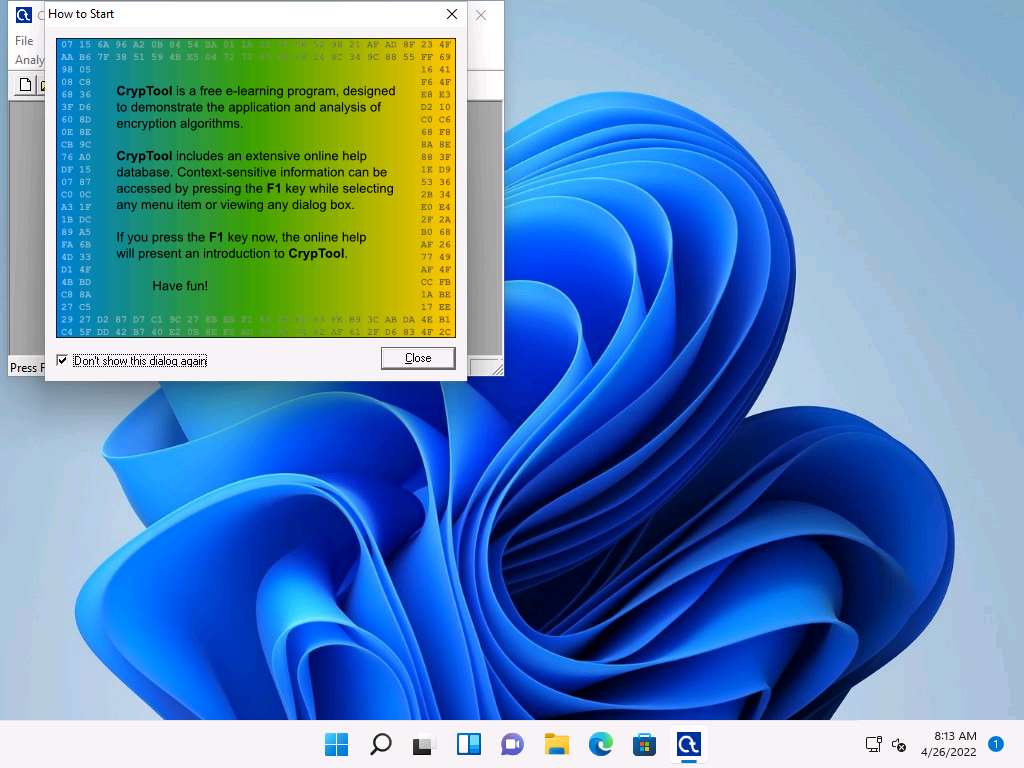Uncheck "Don't show this dialog again"
This screenshot has height=768, width=1024.
(x=63, y=360)
